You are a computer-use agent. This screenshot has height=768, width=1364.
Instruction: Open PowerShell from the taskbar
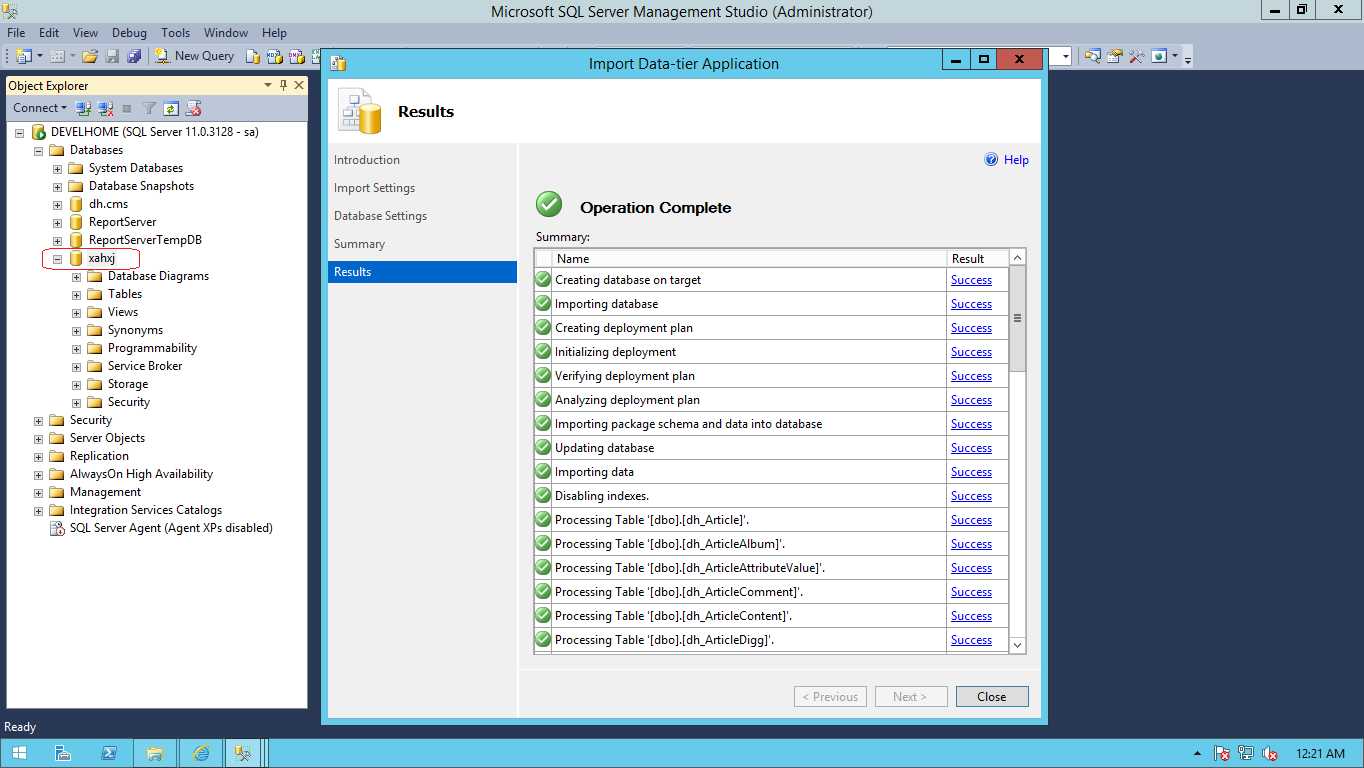tap(110, 753)
